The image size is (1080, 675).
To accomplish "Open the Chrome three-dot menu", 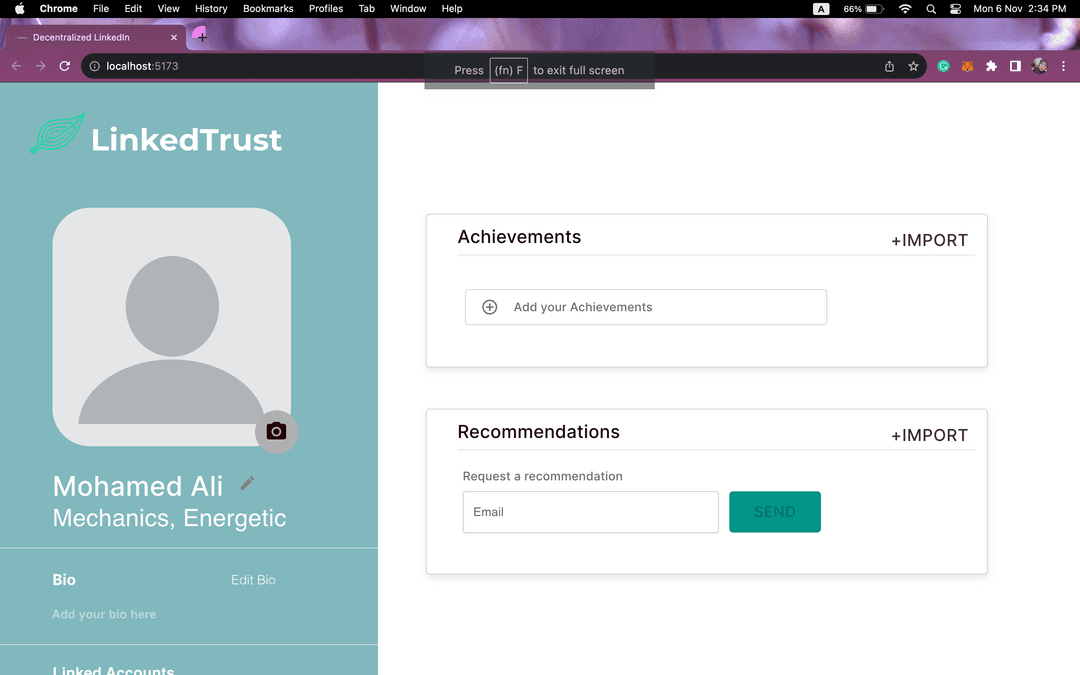I will (x=1063, y=66).
